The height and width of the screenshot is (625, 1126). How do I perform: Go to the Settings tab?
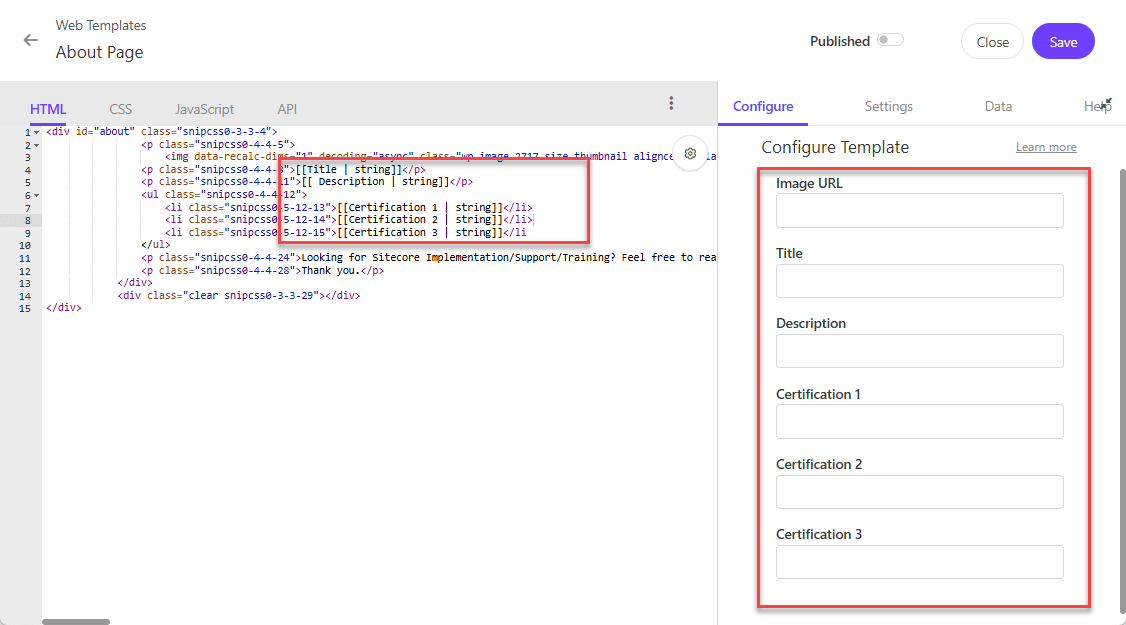888,106
